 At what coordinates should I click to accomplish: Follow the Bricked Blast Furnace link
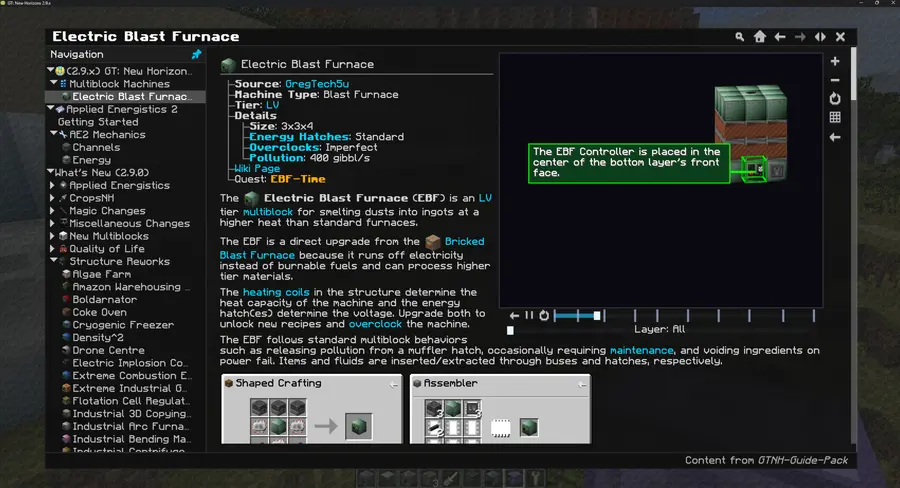tap(352, 248)
